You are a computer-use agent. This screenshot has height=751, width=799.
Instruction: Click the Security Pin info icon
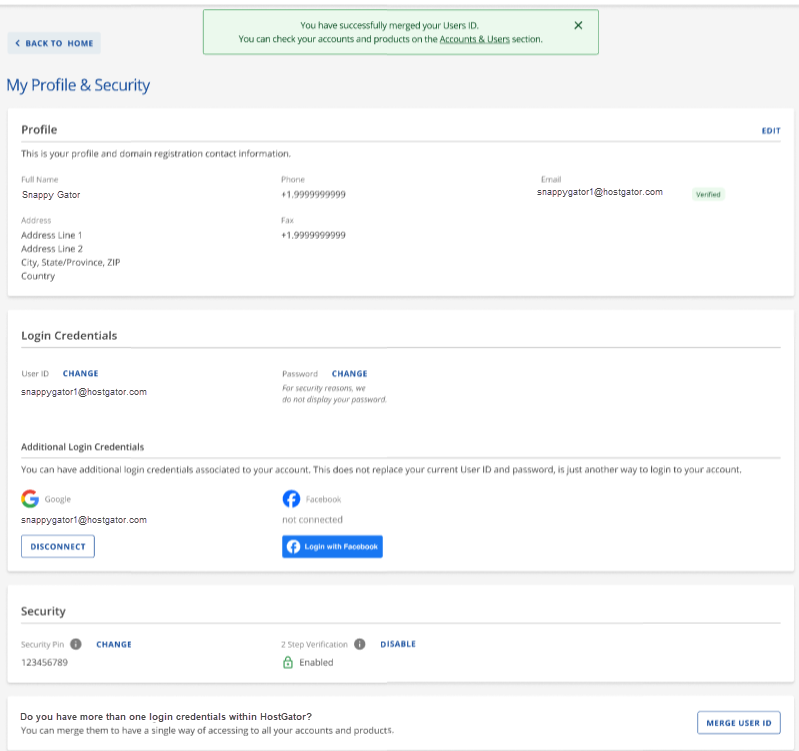point(76,644)
